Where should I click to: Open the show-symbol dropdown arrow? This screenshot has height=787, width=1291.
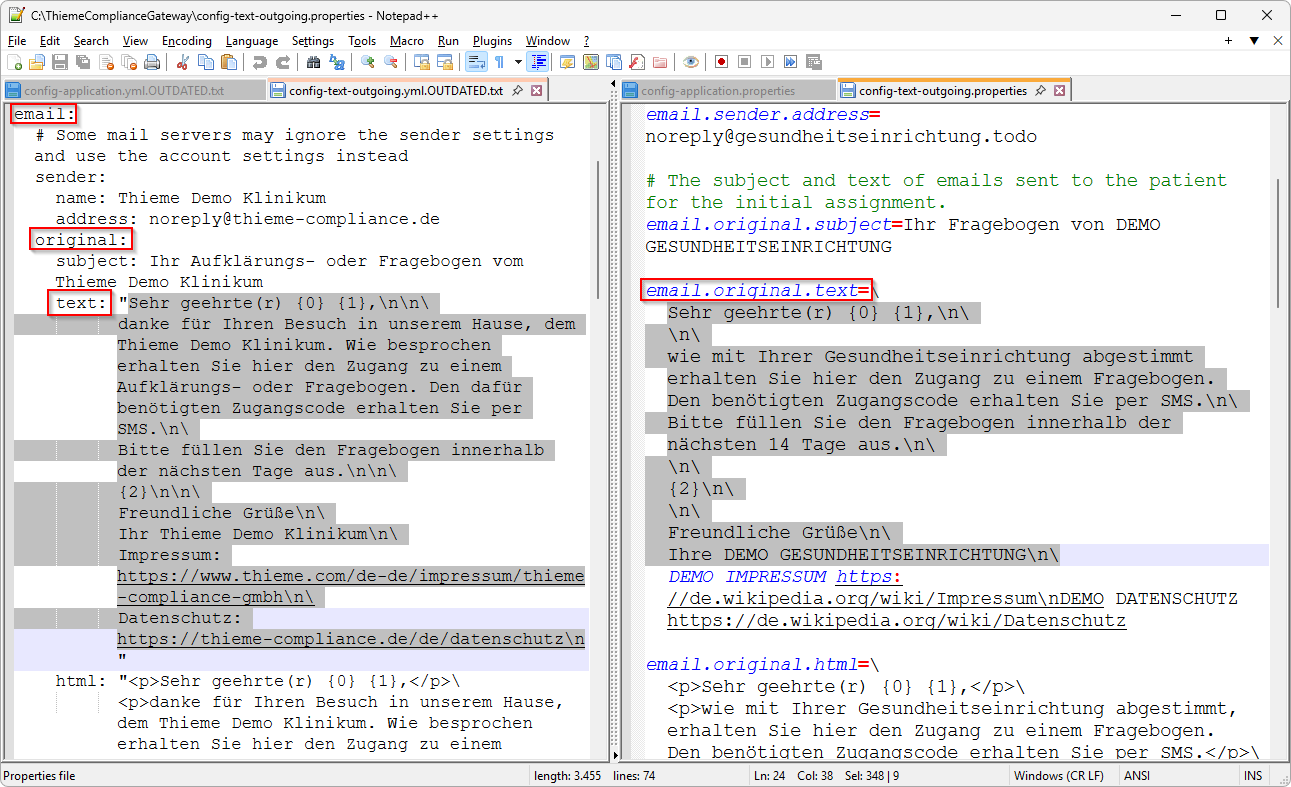[x=517, y=62]
